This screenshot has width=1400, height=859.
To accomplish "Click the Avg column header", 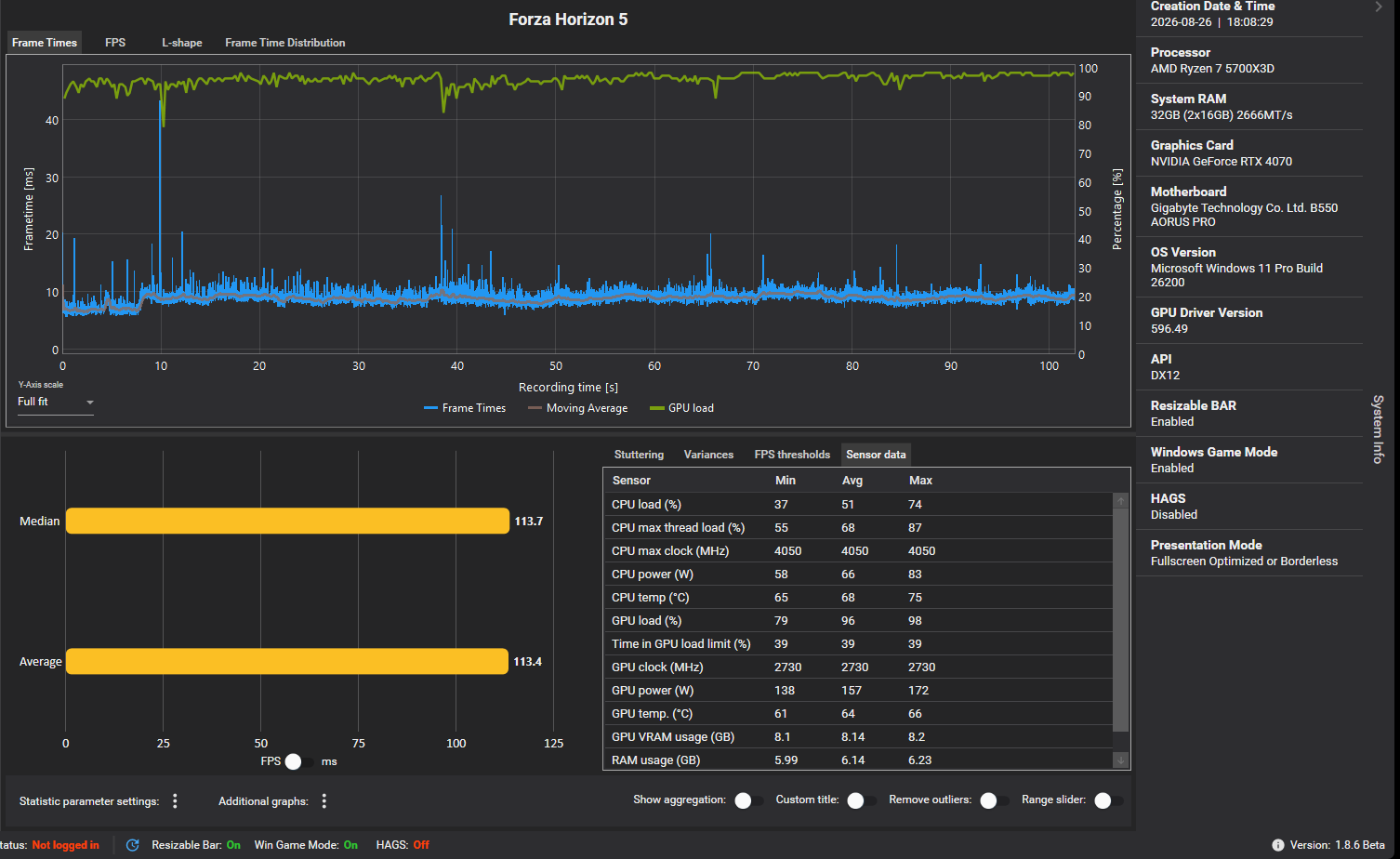I will (852, 481).
